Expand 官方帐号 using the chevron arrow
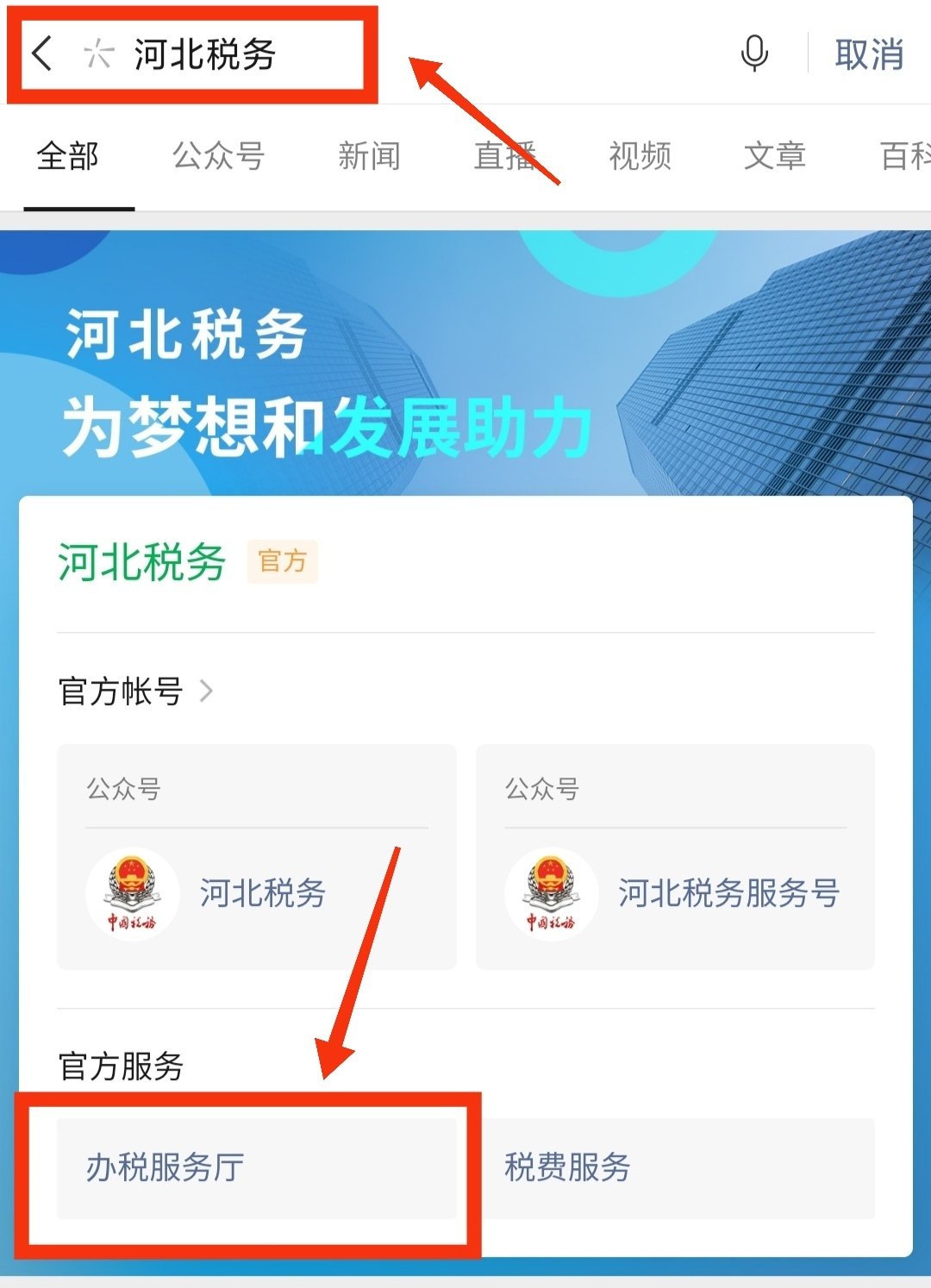 (206, 691)
